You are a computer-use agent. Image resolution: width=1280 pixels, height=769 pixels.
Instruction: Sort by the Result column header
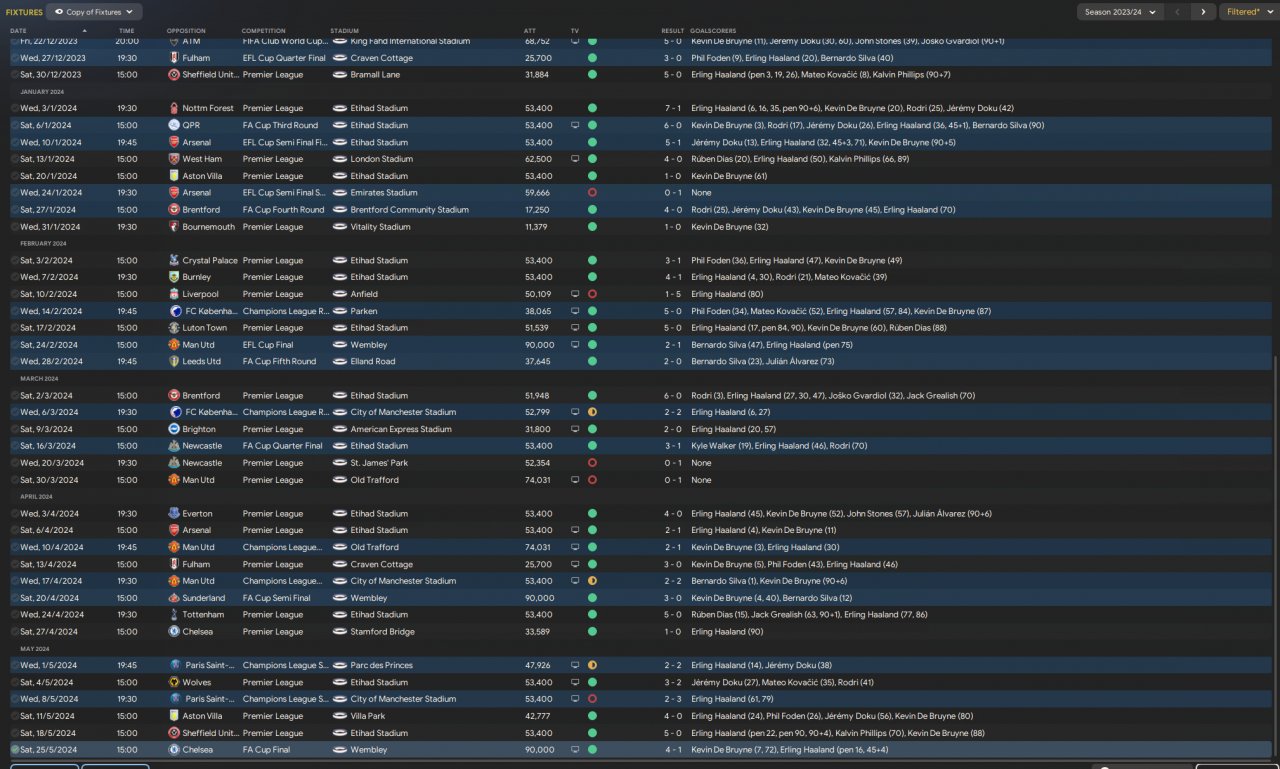672,31
